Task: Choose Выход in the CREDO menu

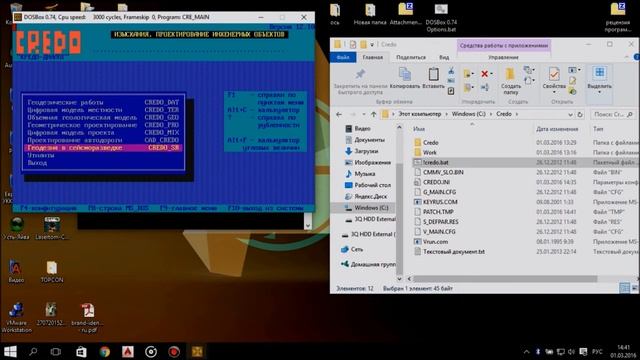Action: point(37,163)
